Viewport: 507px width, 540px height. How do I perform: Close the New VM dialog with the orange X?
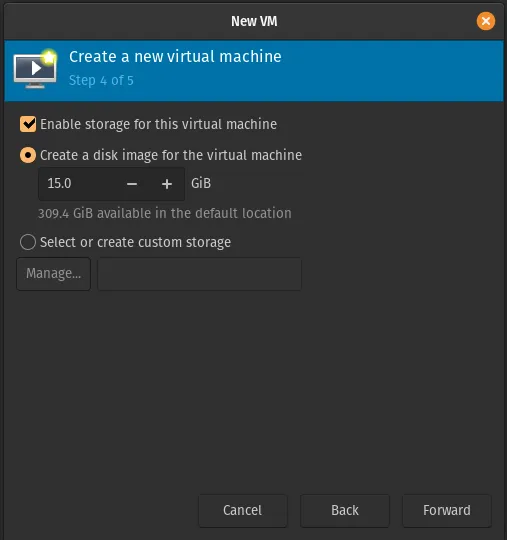[x=486, y=21]
